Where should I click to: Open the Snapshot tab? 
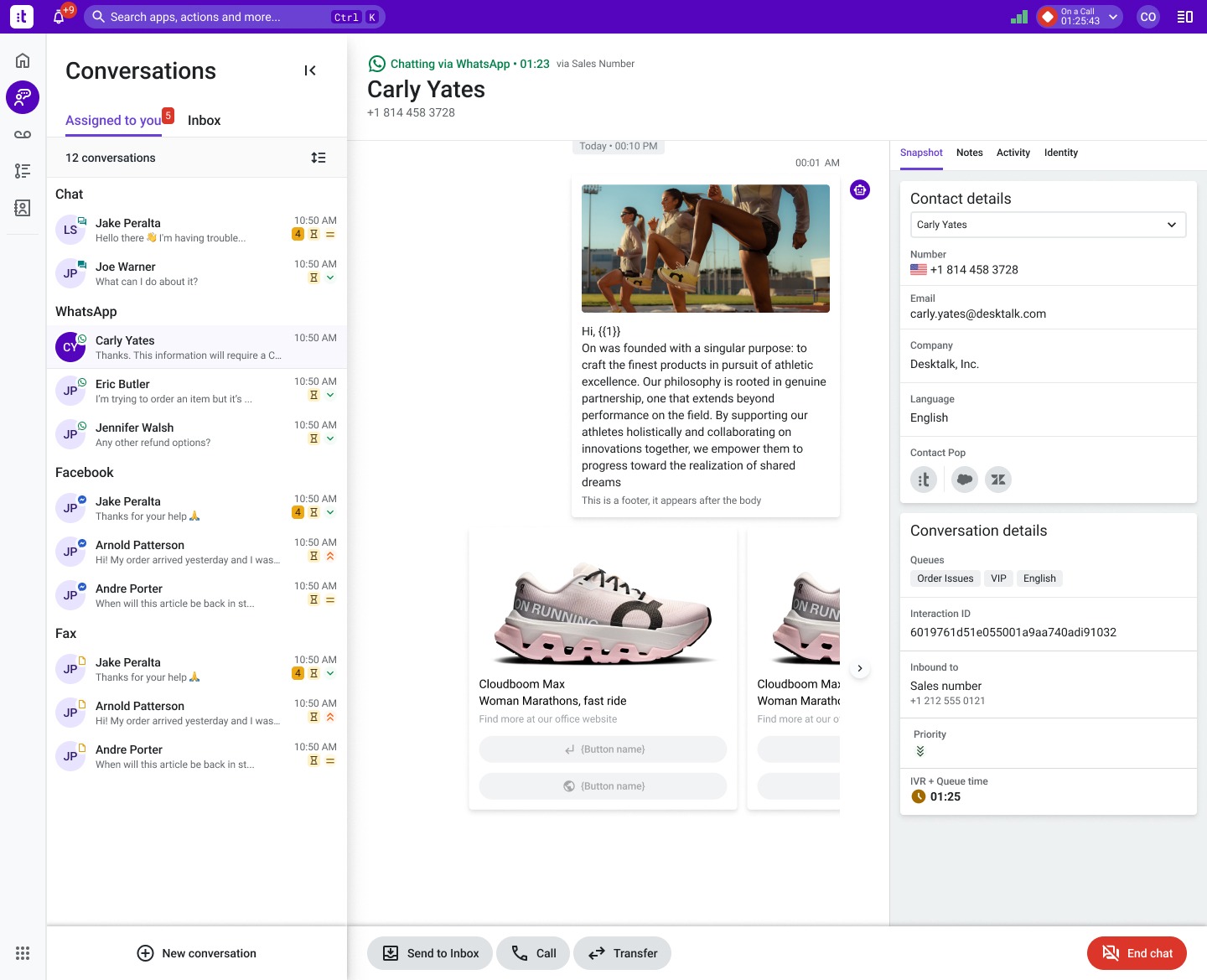tap(921, 153)
